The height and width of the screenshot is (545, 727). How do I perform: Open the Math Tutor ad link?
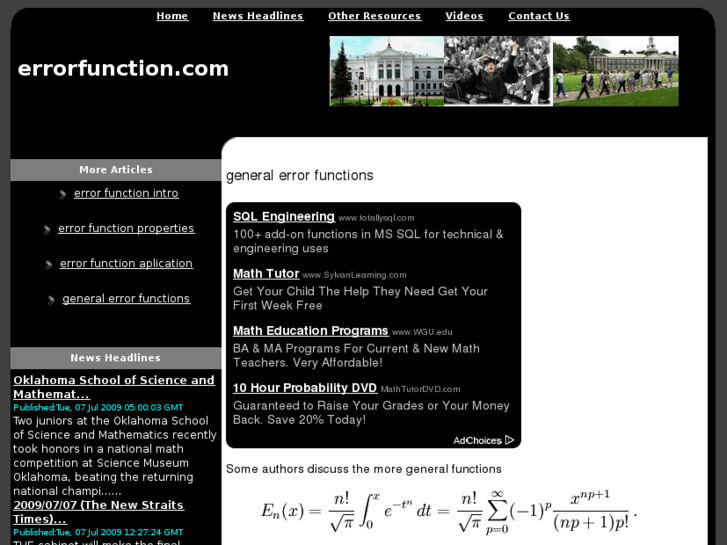(266, 274)
